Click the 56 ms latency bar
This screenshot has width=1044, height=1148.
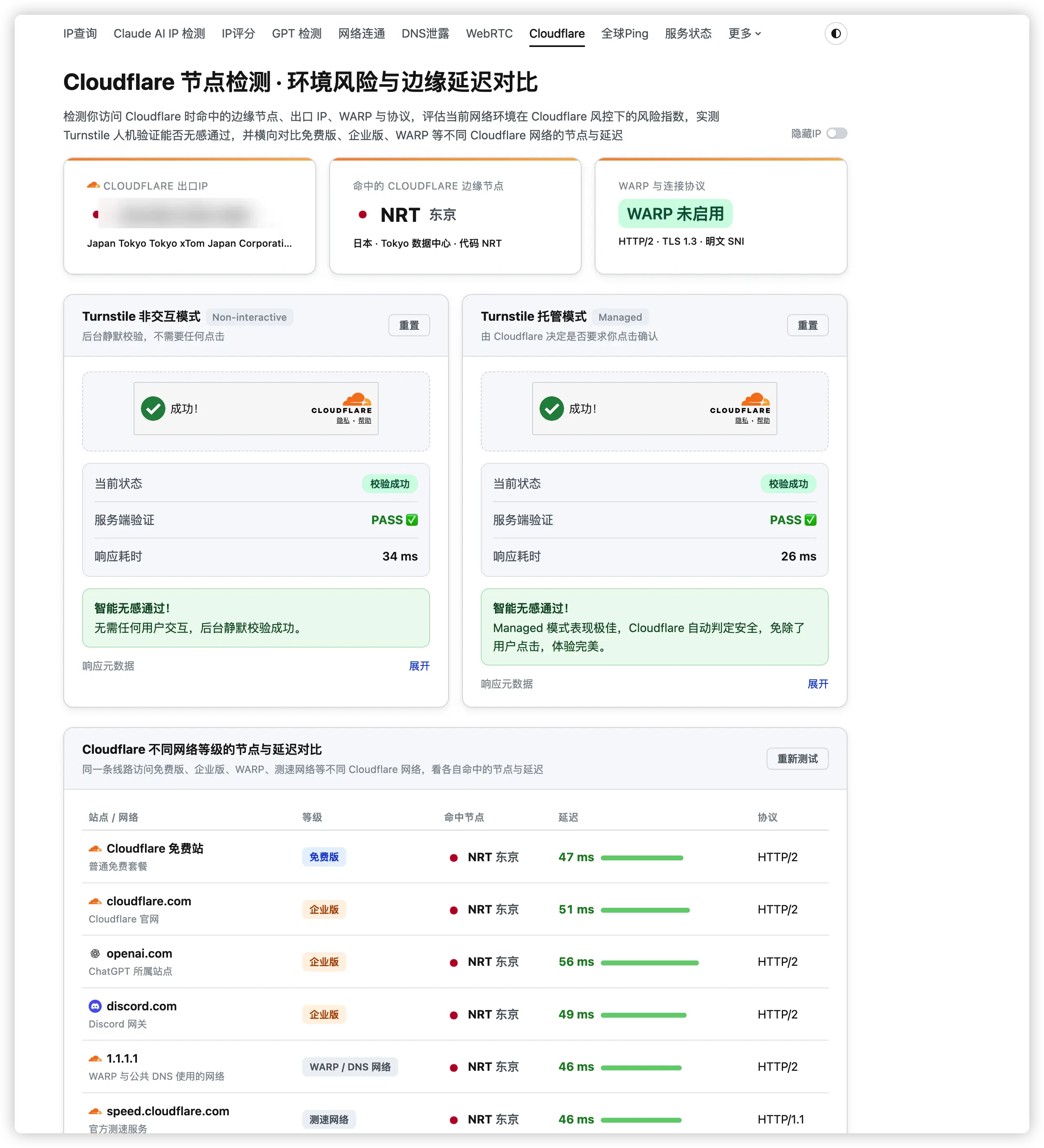pyautogui.click(x=649, y=963)
